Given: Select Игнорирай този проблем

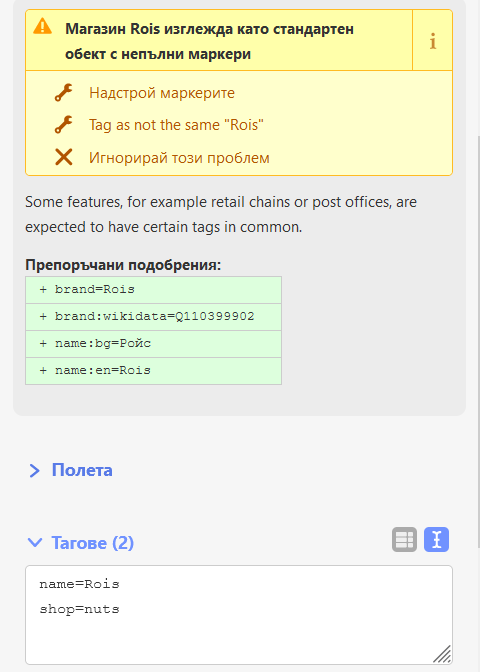Looking at the screenshot, I should point(179,157).
